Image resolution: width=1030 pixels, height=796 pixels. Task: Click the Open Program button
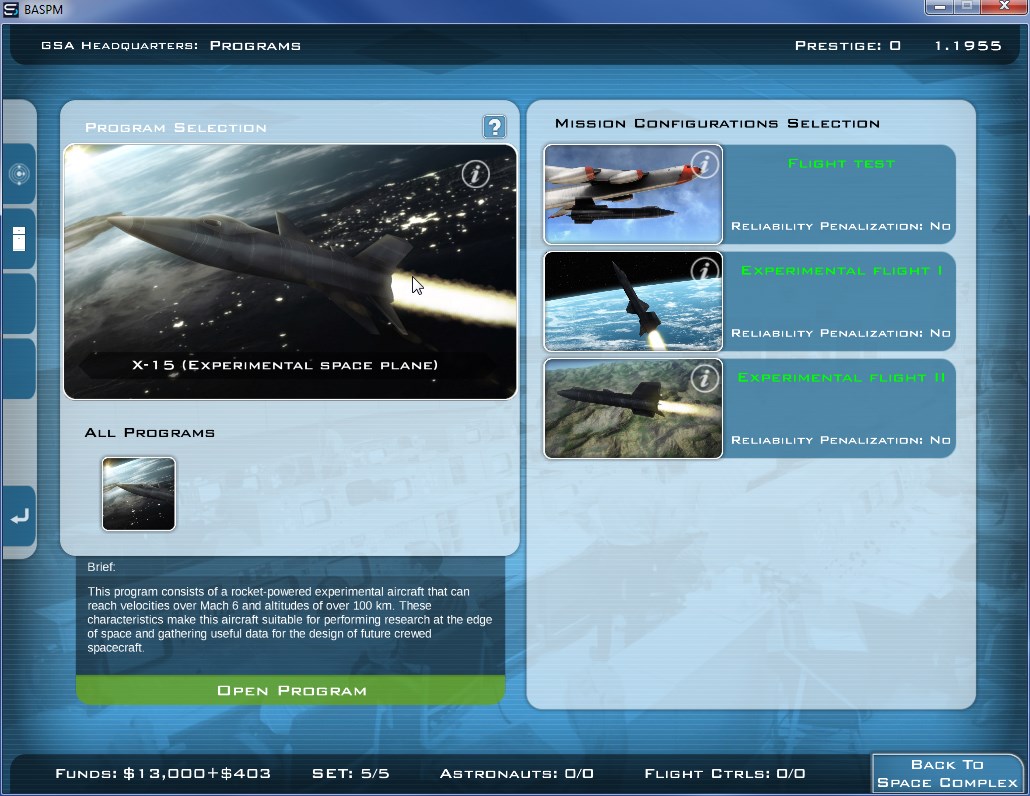(290, 690)
